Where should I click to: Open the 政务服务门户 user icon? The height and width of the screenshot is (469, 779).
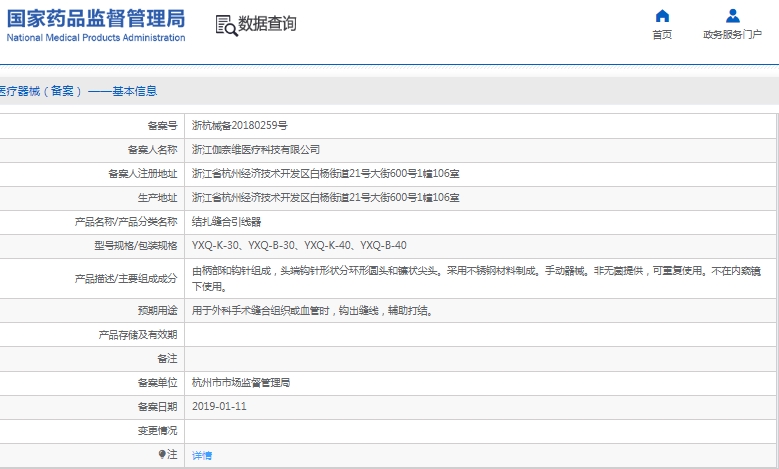[733, 16]
